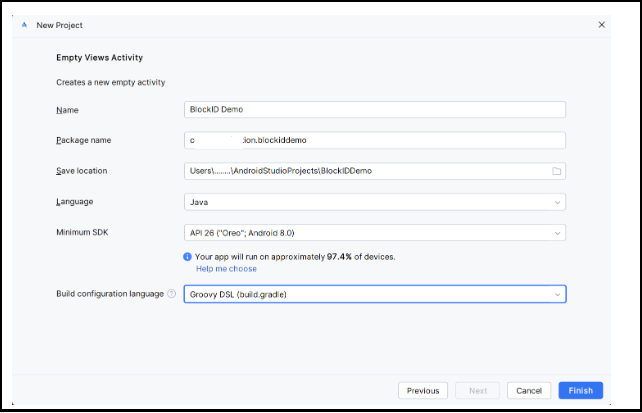642x413 pixels.
Task: Close the New Project dialog
Action: tap(601, 24)
